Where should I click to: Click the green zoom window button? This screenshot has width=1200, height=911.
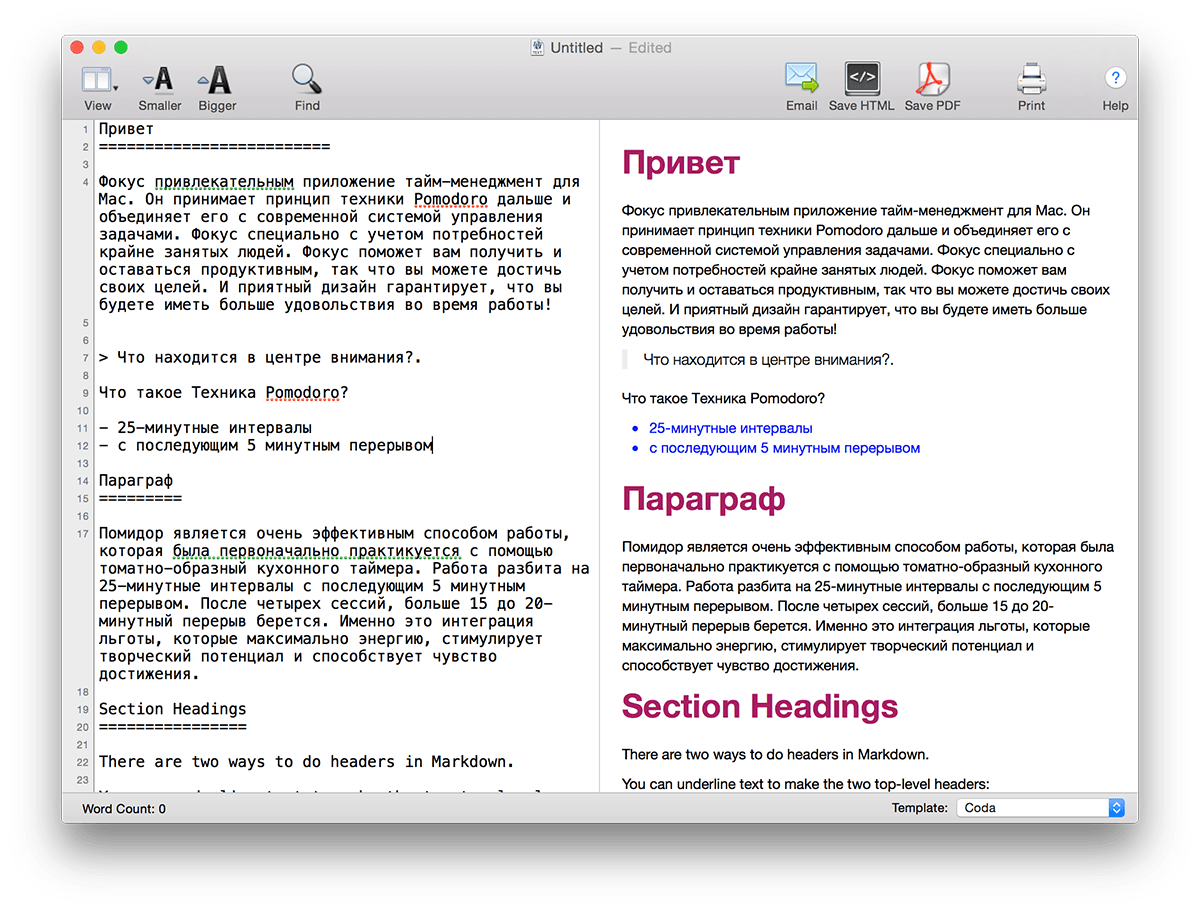[x=121, y=47]
